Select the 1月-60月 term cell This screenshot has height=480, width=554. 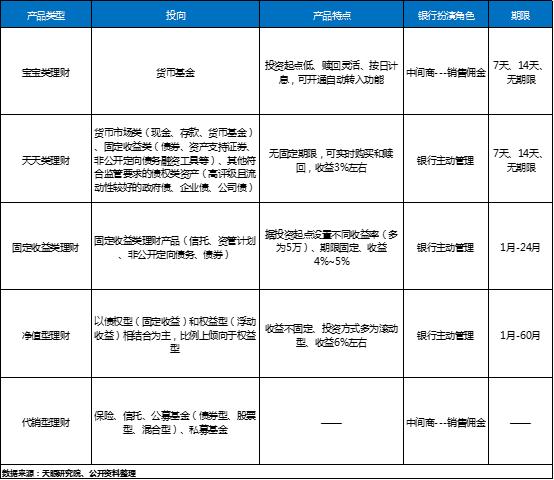pyautogui.click(x=520, y=334)
